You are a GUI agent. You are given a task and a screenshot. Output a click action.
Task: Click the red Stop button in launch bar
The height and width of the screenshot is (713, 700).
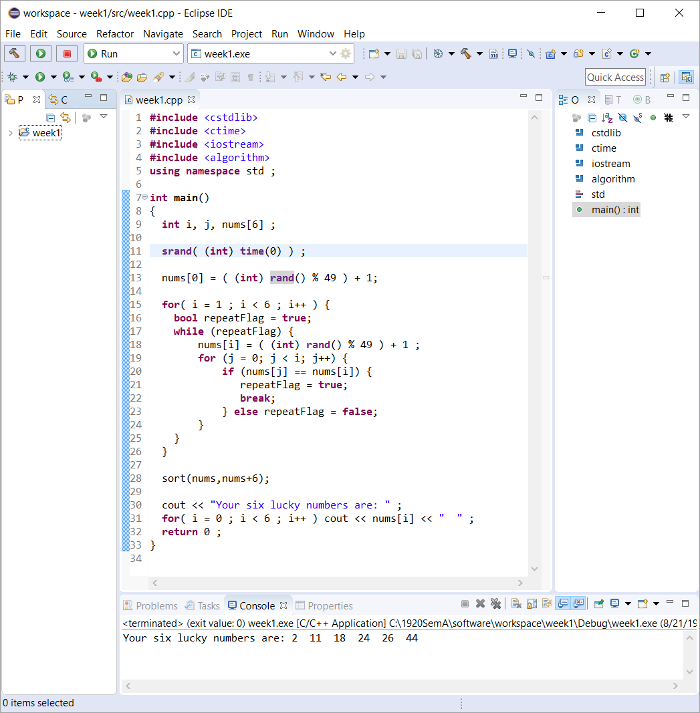67,54
